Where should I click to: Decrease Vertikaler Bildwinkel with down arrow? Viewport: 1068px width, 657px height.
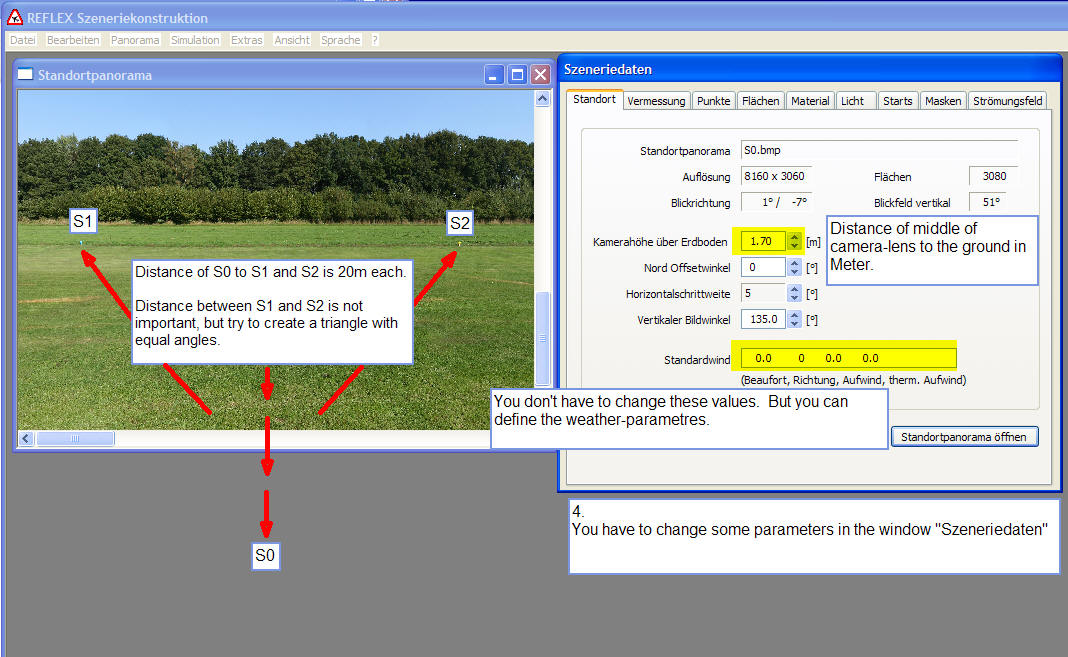tap(794, 323)
